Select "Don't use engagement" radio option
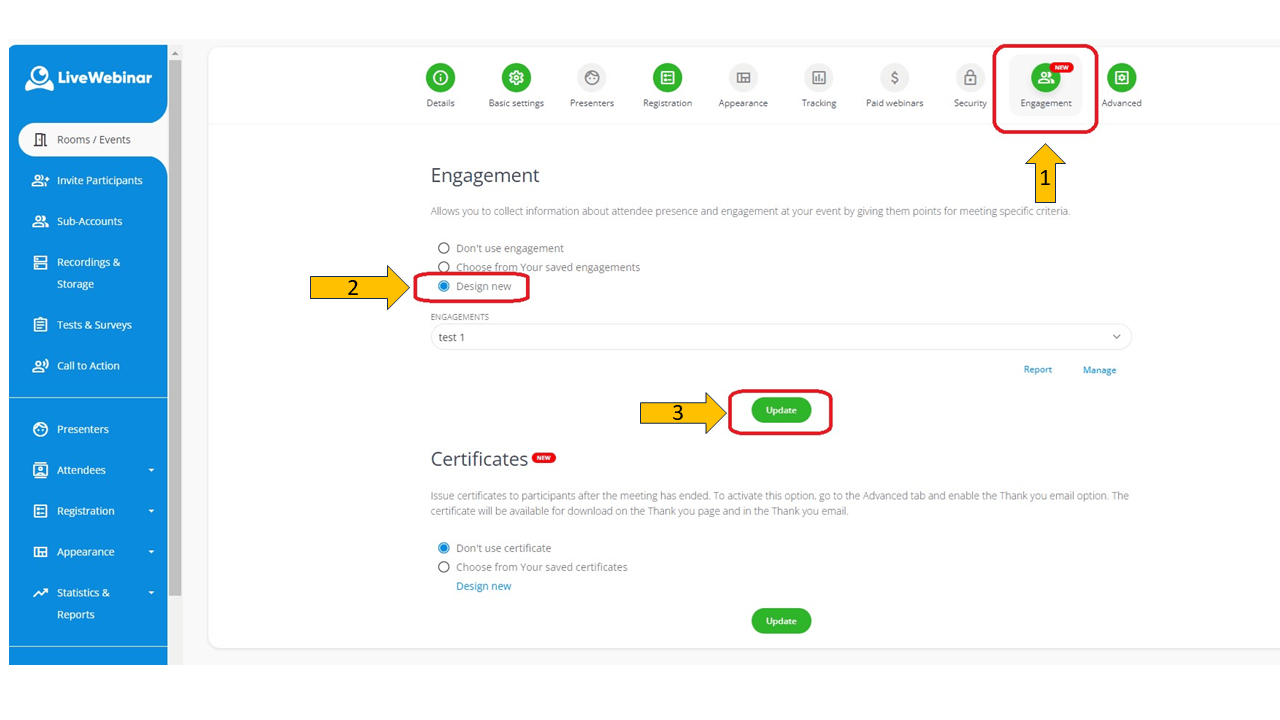1280x720 pixels. pyautogui.click(x=444, y=248)
